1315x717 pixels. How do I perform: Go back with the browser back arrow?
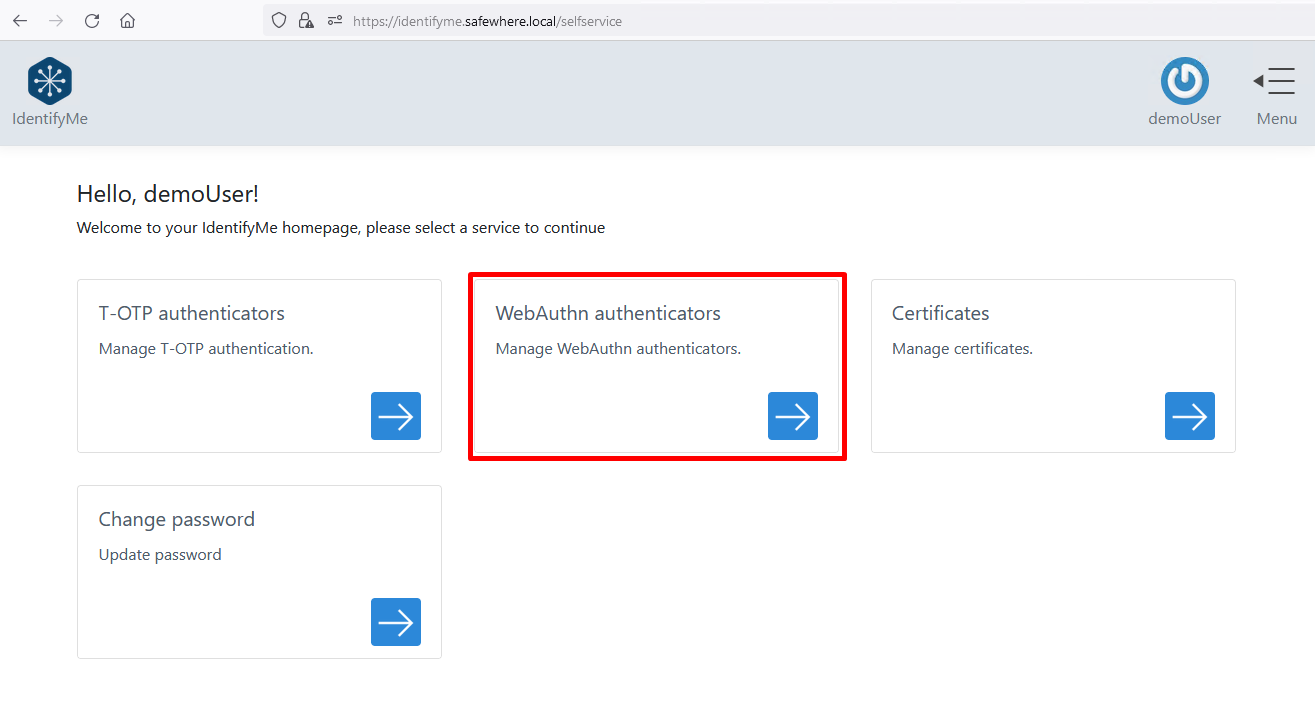20,21
